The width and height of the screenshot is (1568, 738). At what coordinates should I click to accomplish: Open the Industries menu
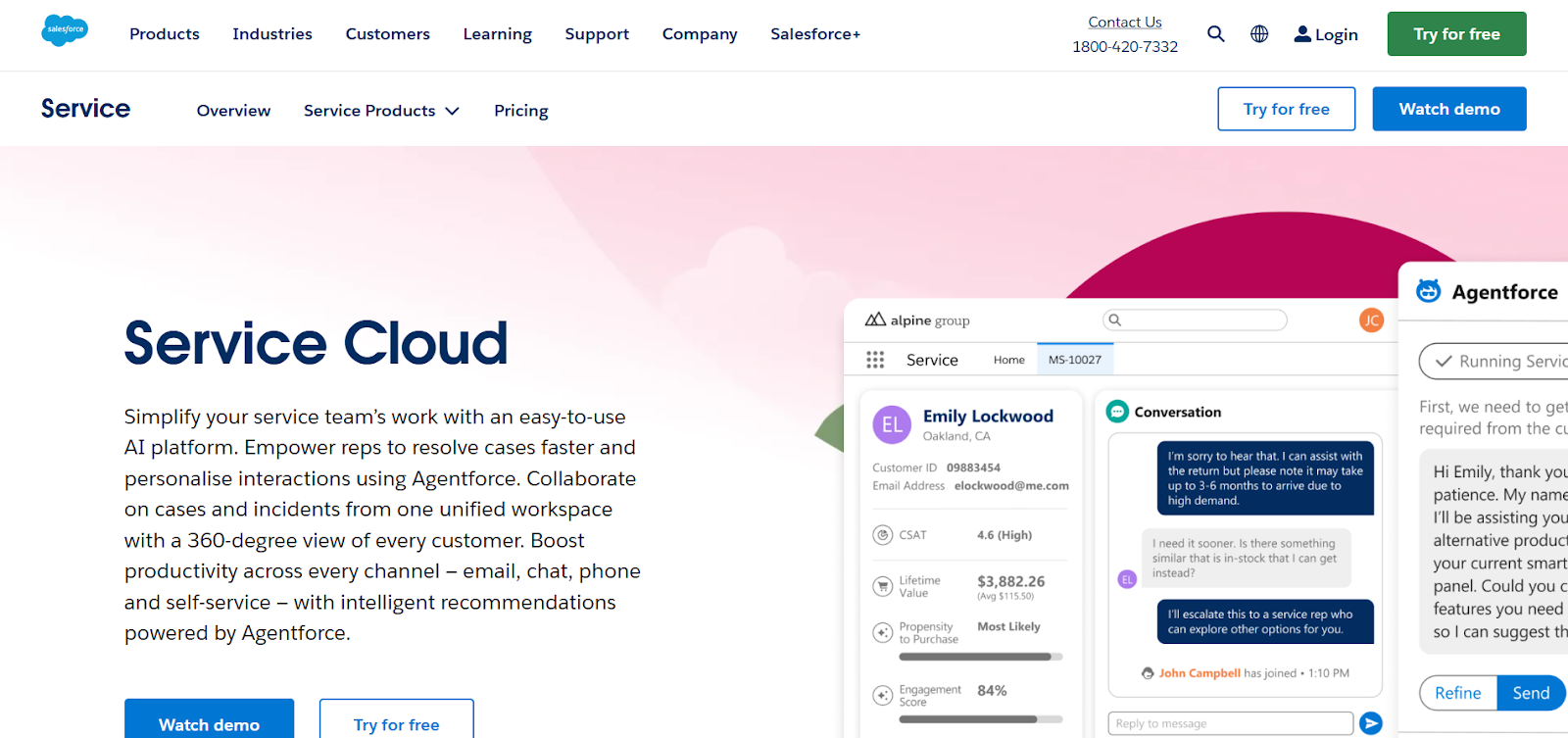(x=272, y=34)
